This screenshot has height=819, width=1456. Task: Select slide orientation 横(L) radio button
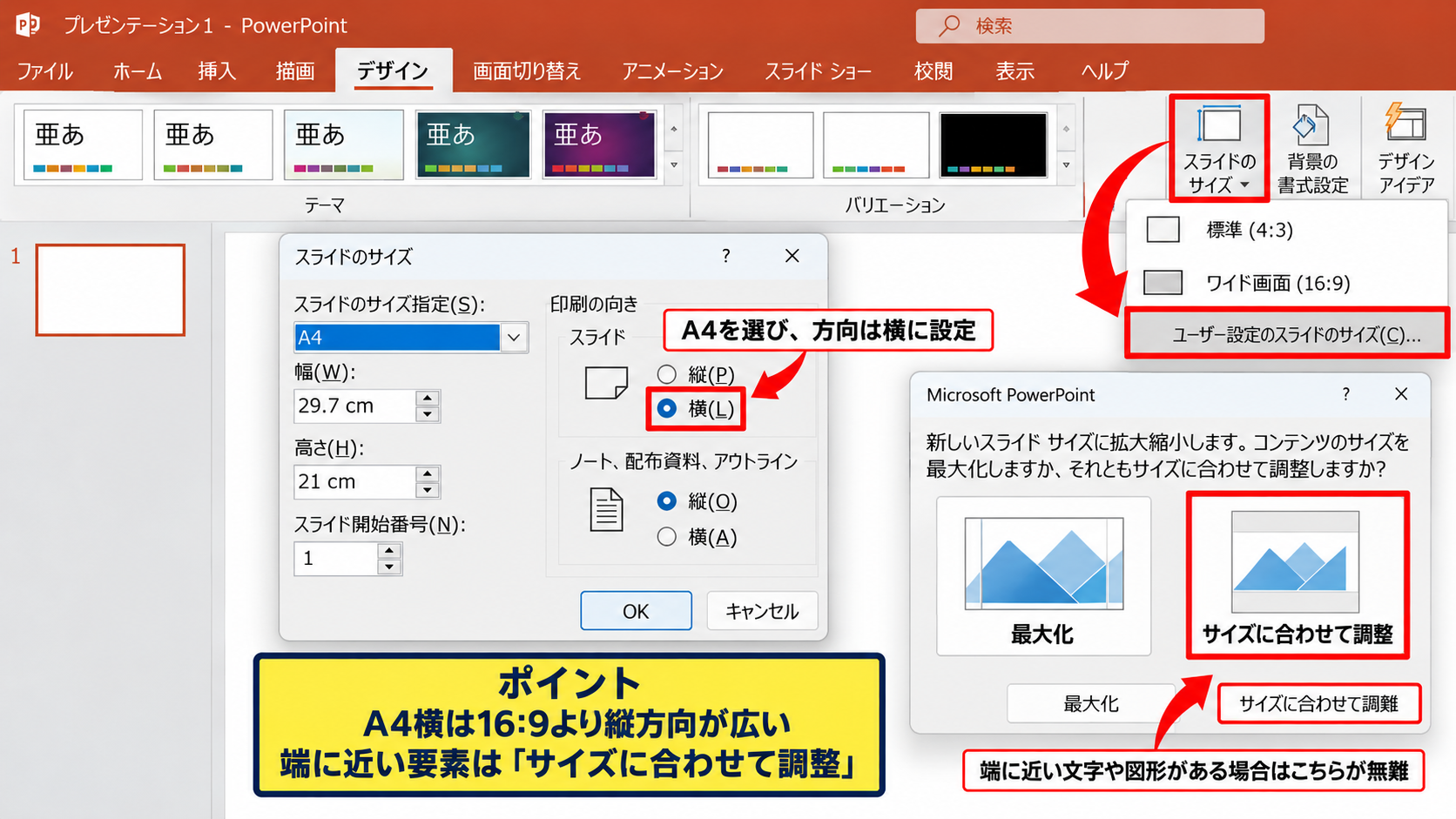pos(667,408)
